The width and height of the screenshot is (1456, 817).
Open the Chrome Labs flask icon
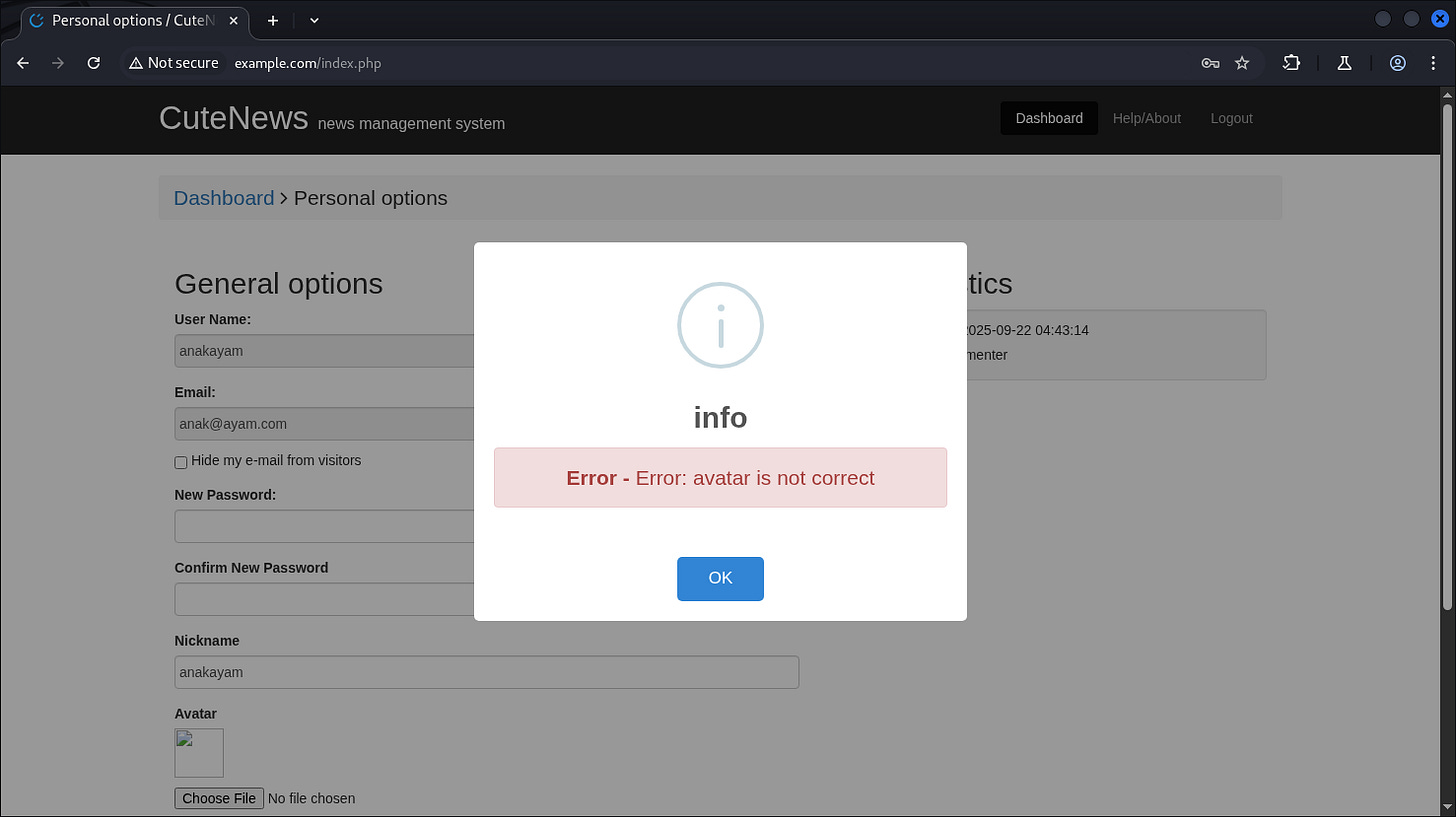click(x=1344, y=63)
